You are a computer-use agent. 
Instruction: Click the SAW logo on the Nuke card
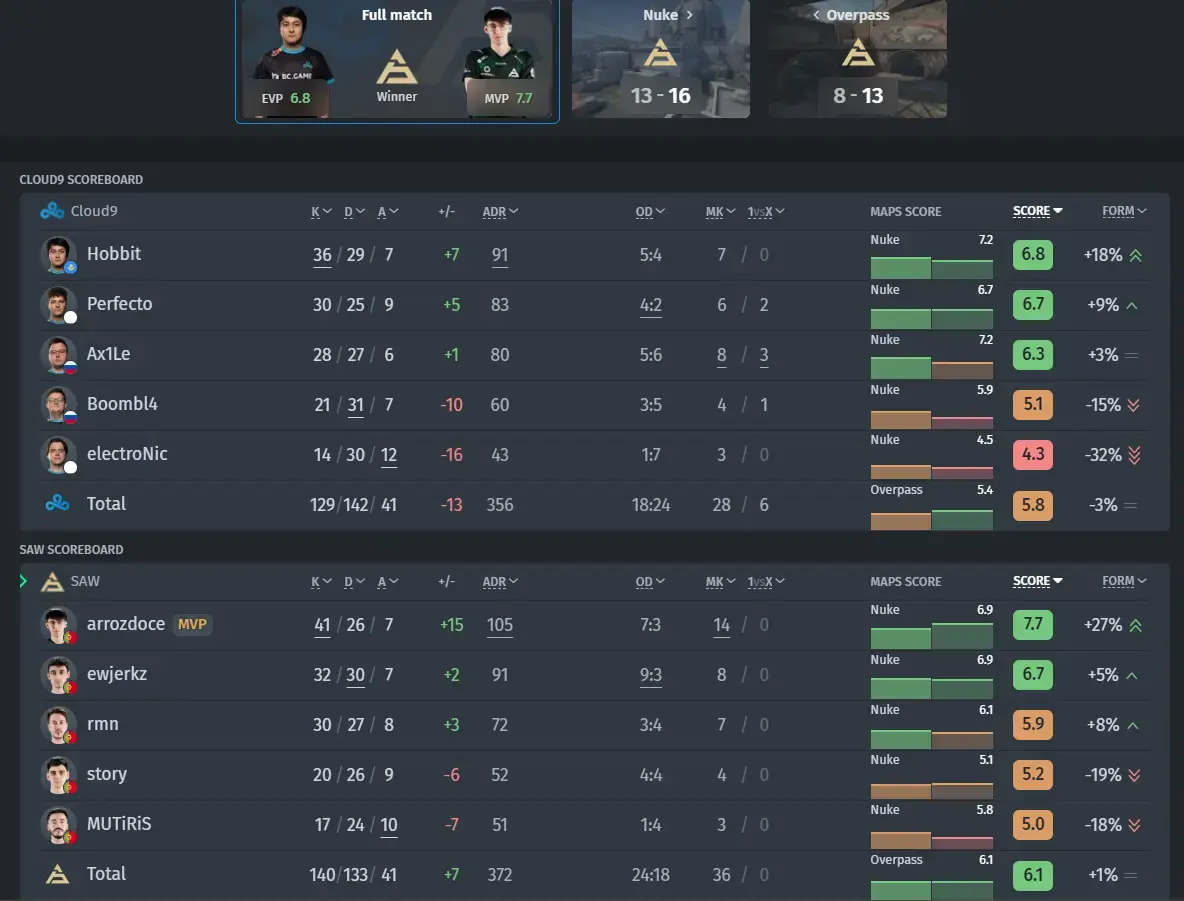tap(661, 52)
